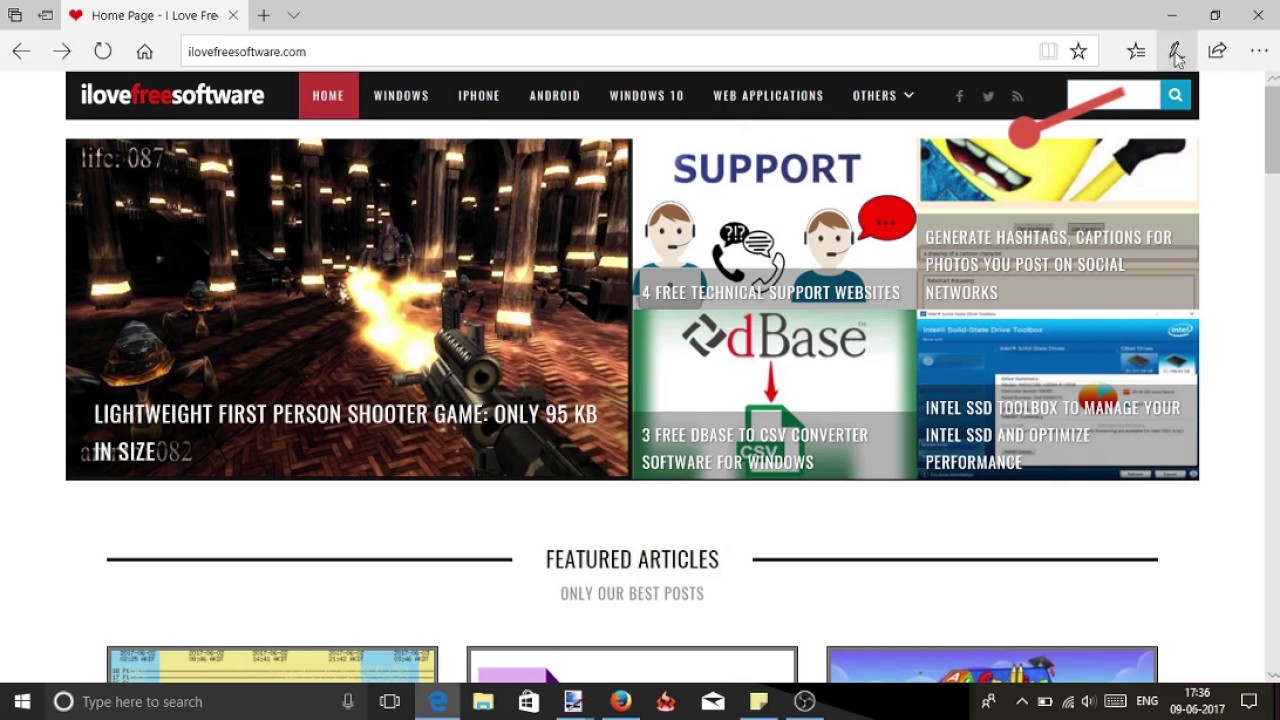Show tabs you've set aside icon
This screenshot has width=1280, height=720.
pos(15,15)
